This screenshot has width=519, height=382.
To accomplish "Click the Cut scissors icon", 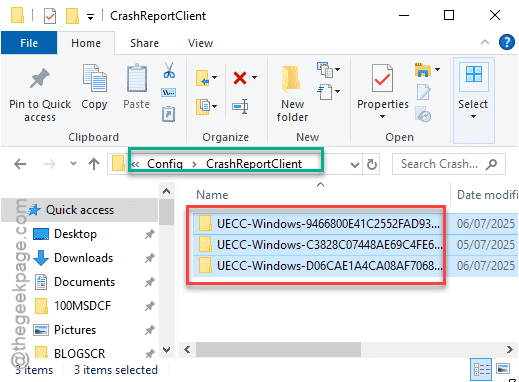I will [x=169, y=70].
